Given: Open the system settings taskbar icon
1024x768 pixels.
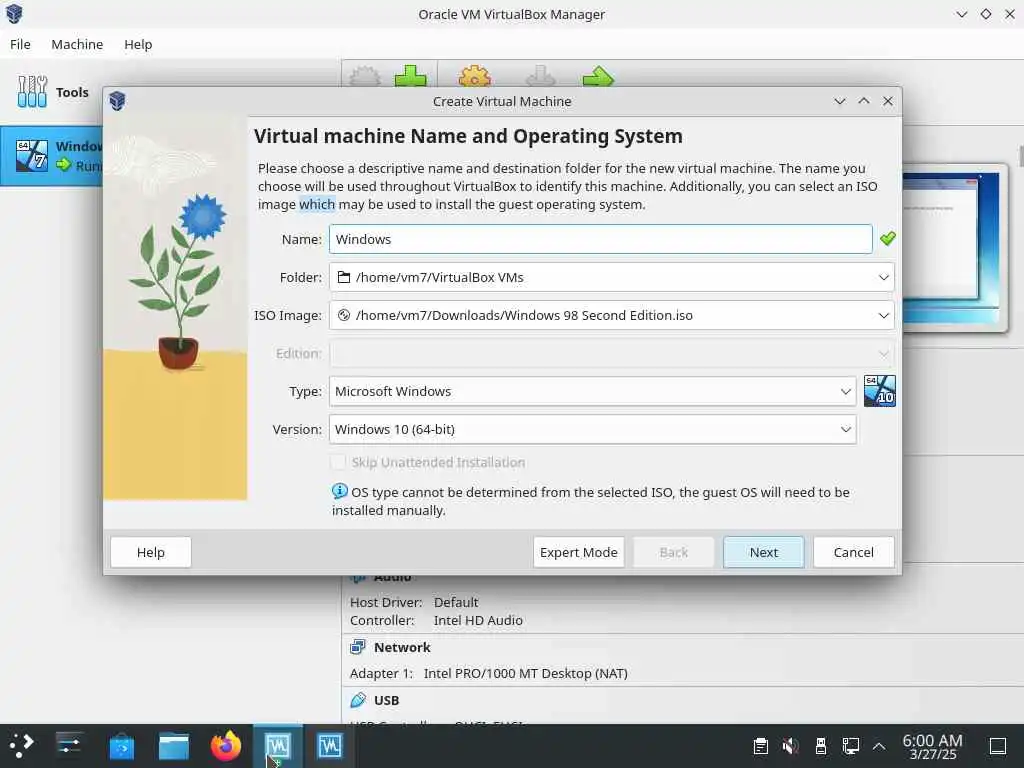Looking at the screenshot, I should point(69,746).
